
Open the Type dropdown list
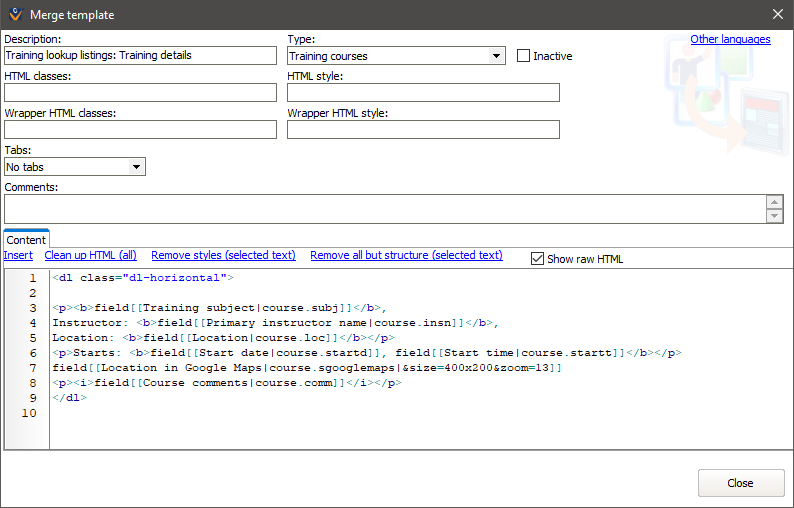point(497,56)
